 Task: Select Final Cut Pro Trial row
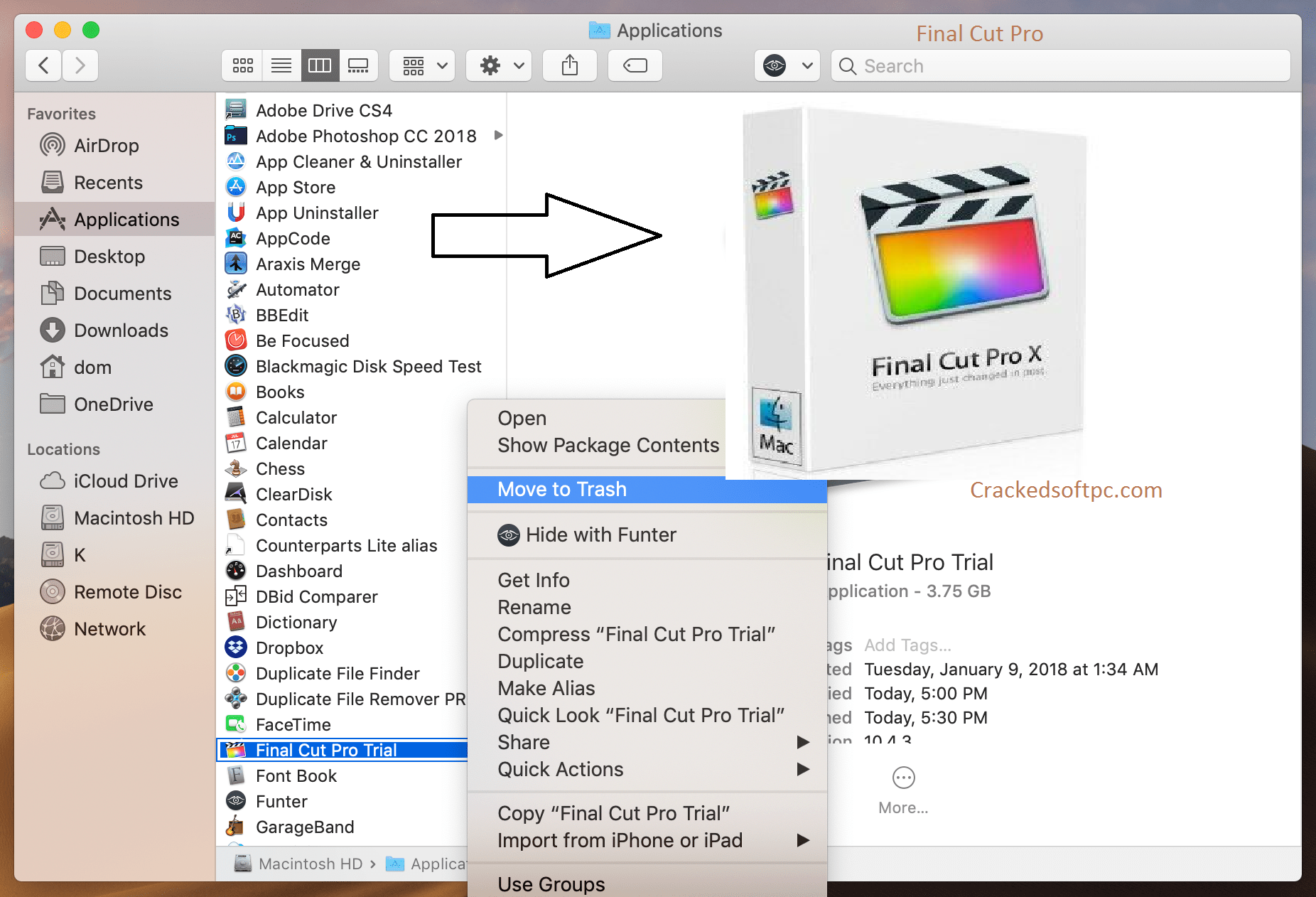click(343, 751)
